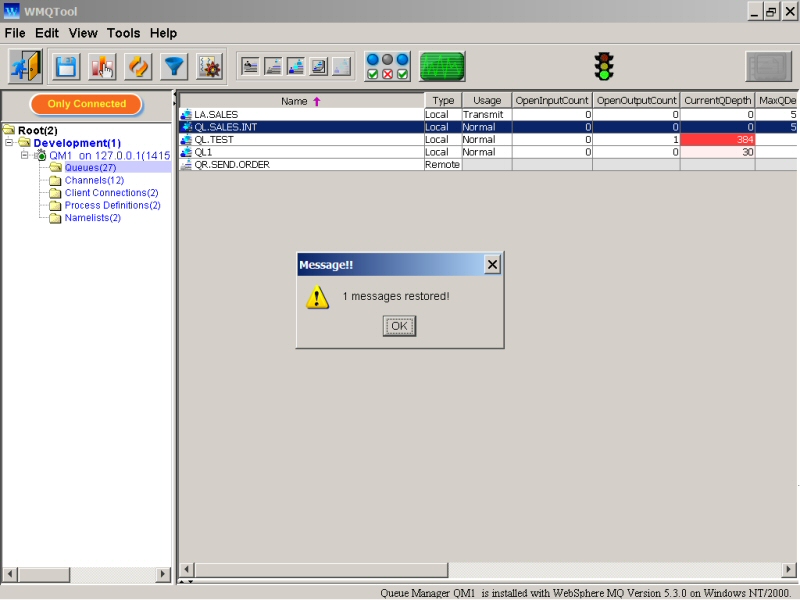
Task: Open the Channels(12) folder
Action: (x=94, y=180)
